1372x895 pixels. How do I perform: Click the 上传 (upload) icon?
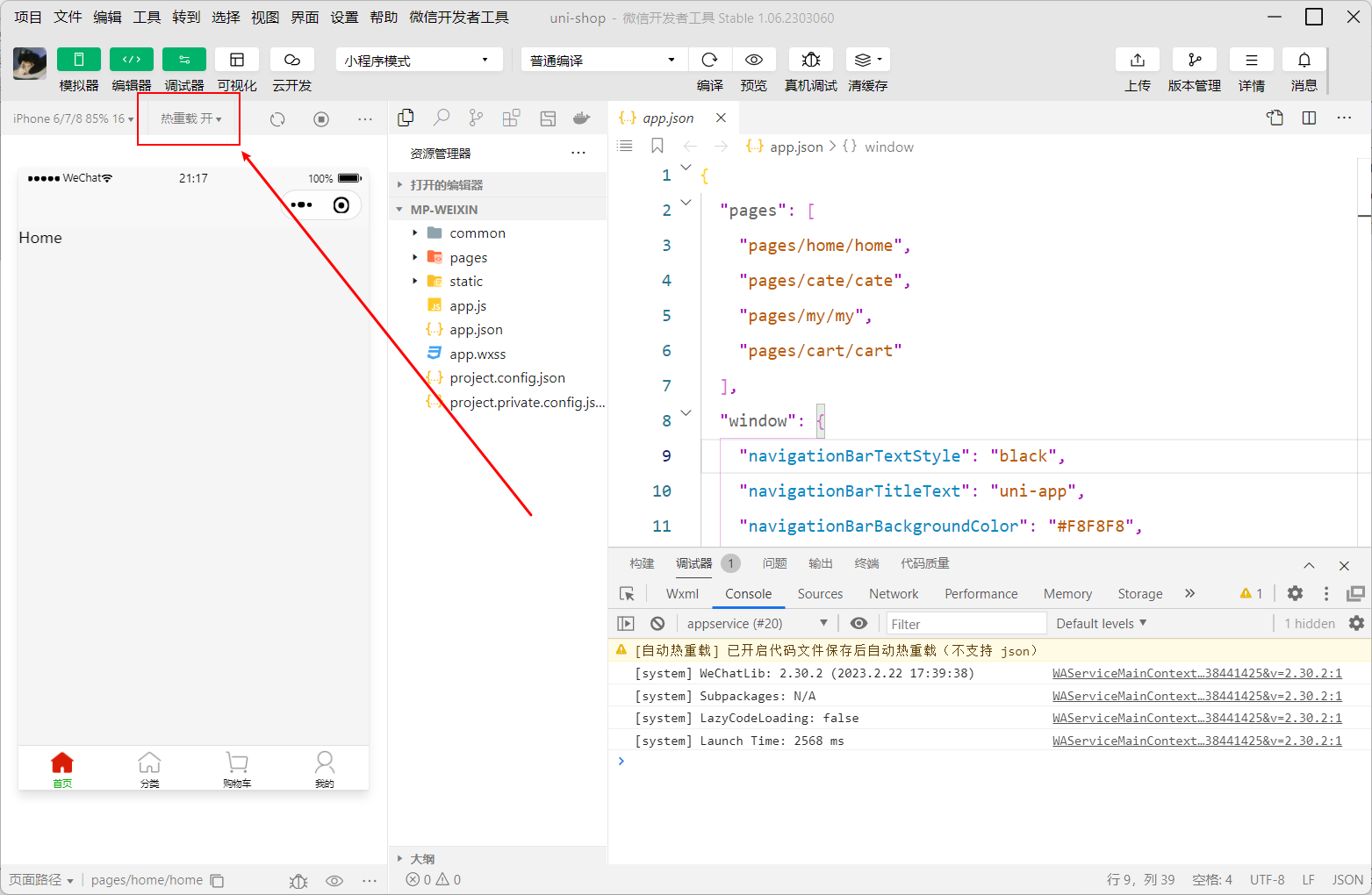[1137, 59]
